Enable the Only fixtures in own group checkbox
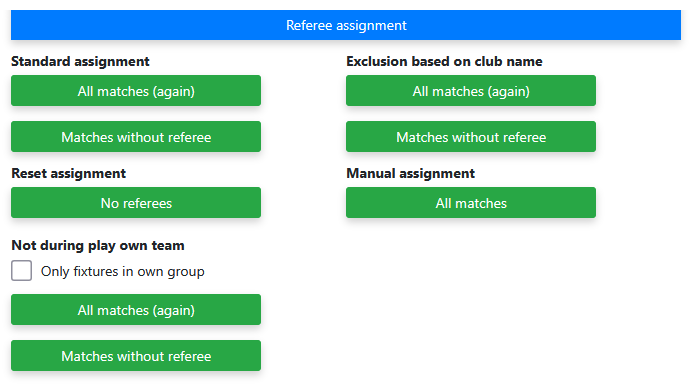This screenshot has width=691, height=389. click(22, 270)
